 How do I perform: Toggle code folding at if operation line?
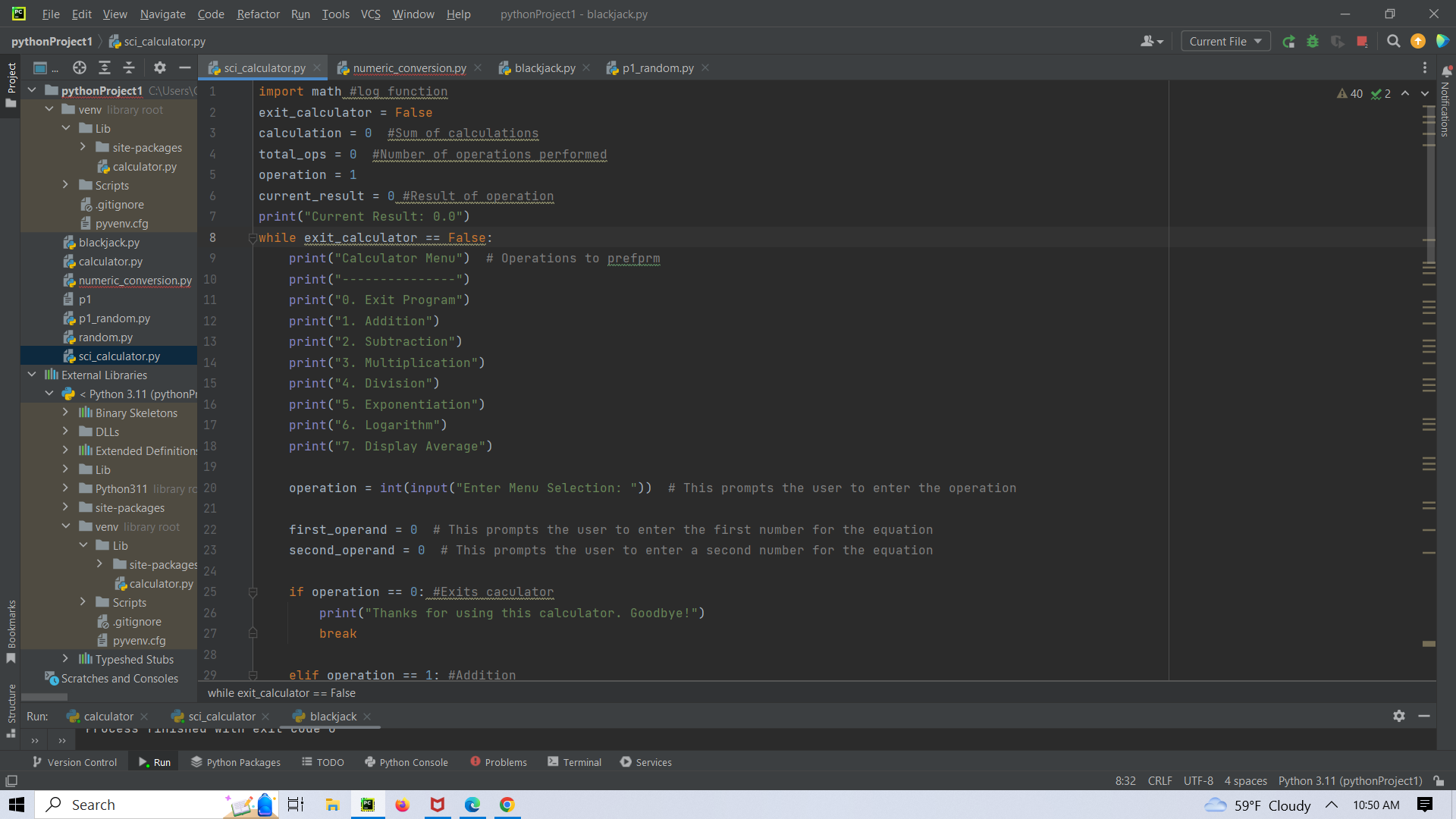(x=253, y=592)
